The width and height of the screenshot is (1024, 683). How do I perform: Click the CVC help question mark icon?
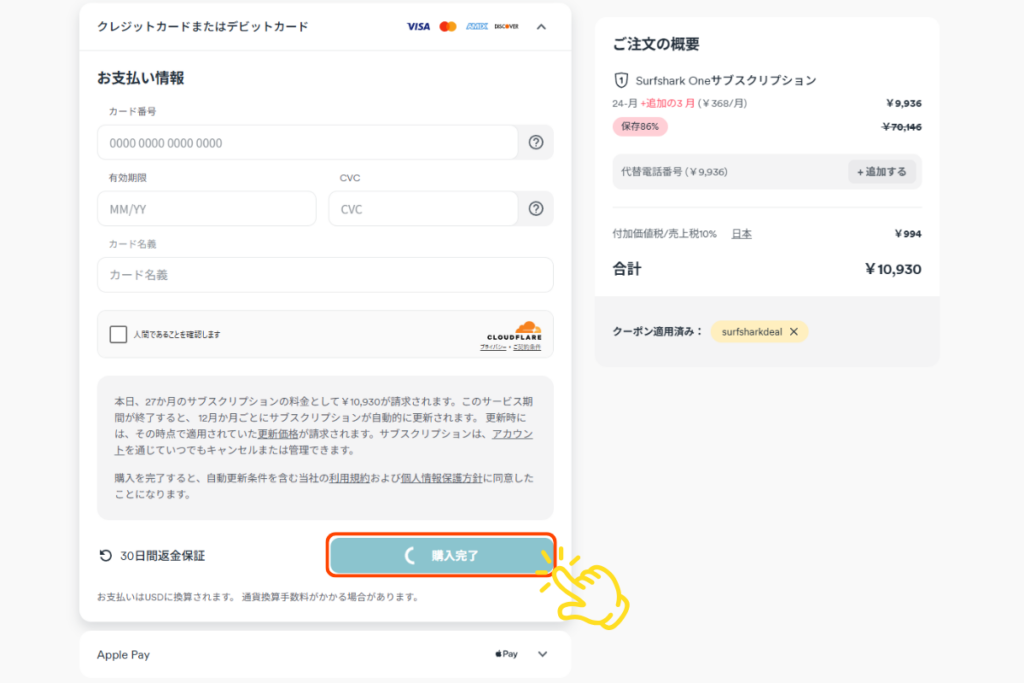point(536,209)
